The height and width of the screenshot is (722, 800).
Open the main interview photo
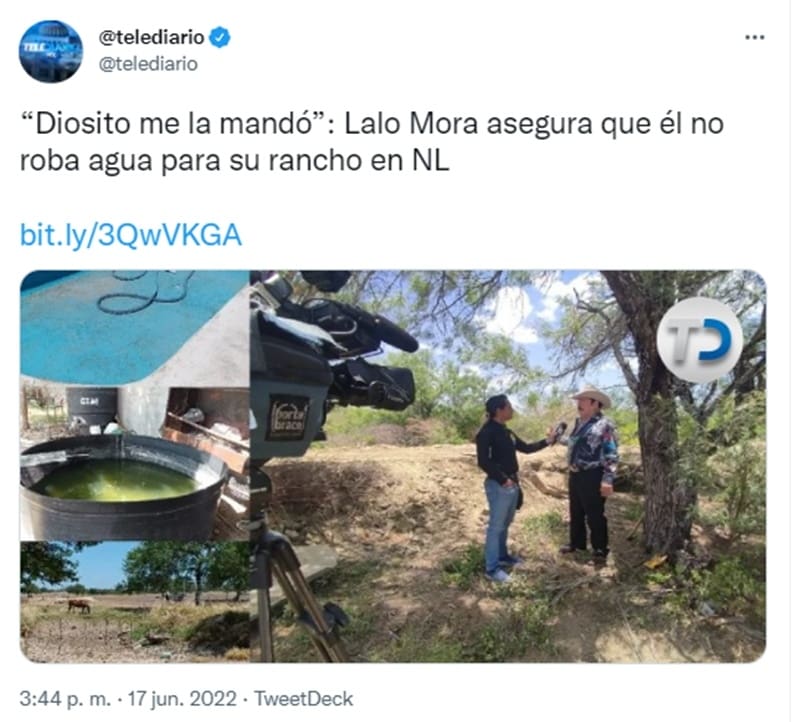point(508,466)
